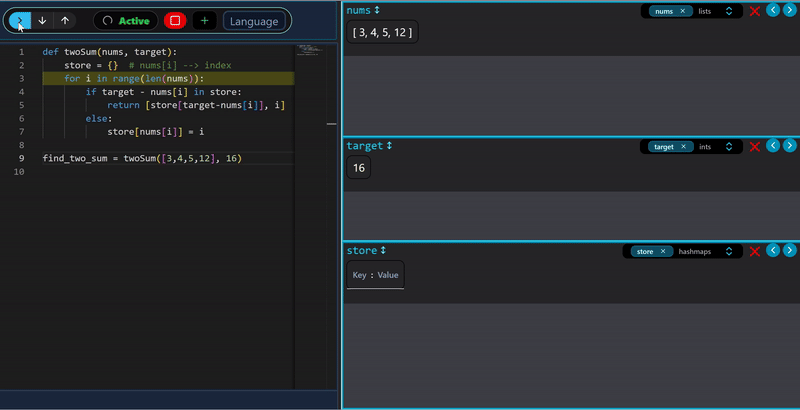Click the 'find_two_sum = twoSum' line
The height and width of the screenshot is (410, 800).
(142, 158)
